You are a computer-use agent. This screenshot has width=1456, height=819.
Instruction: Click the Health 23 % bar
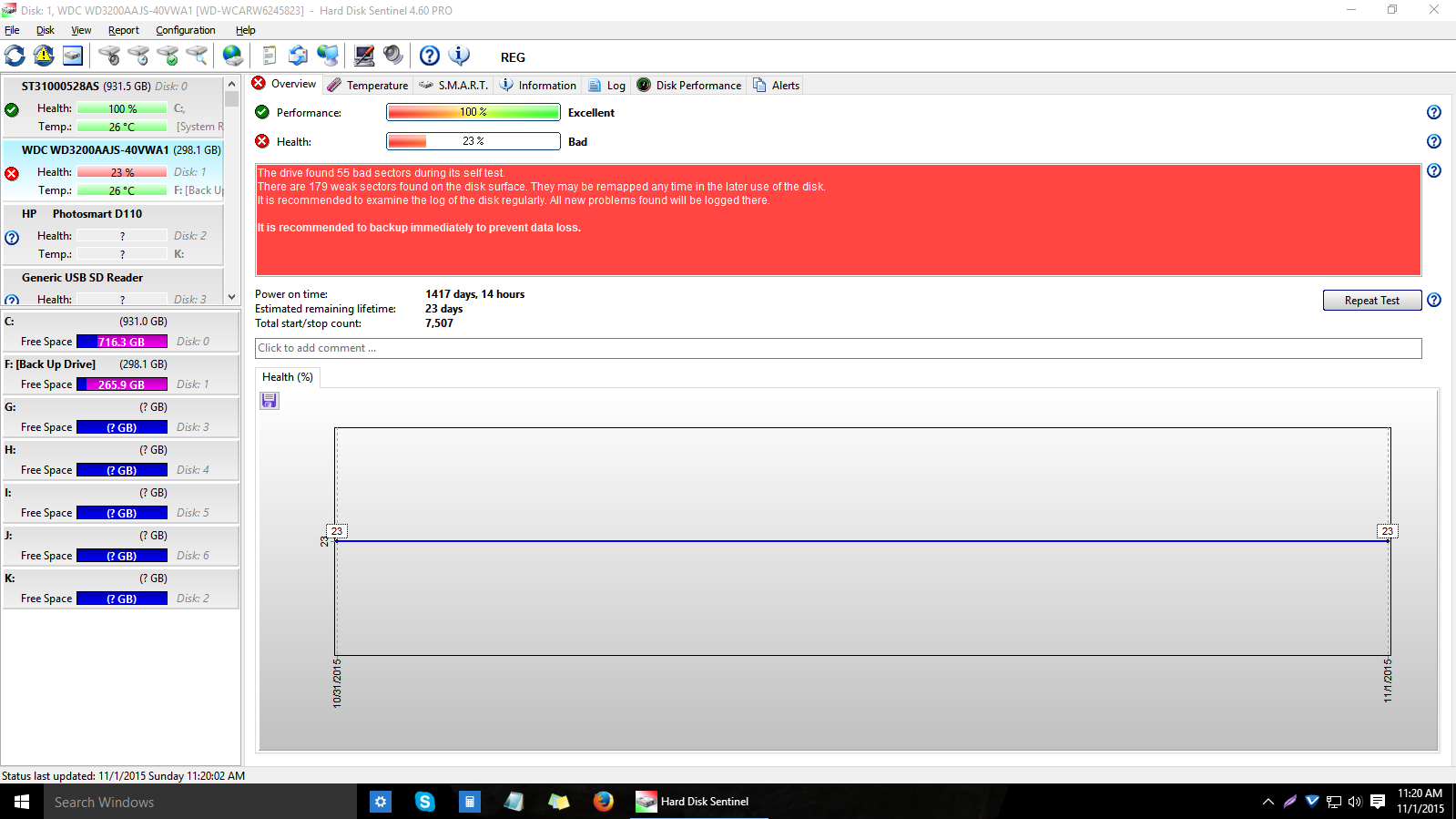point(473,141)
